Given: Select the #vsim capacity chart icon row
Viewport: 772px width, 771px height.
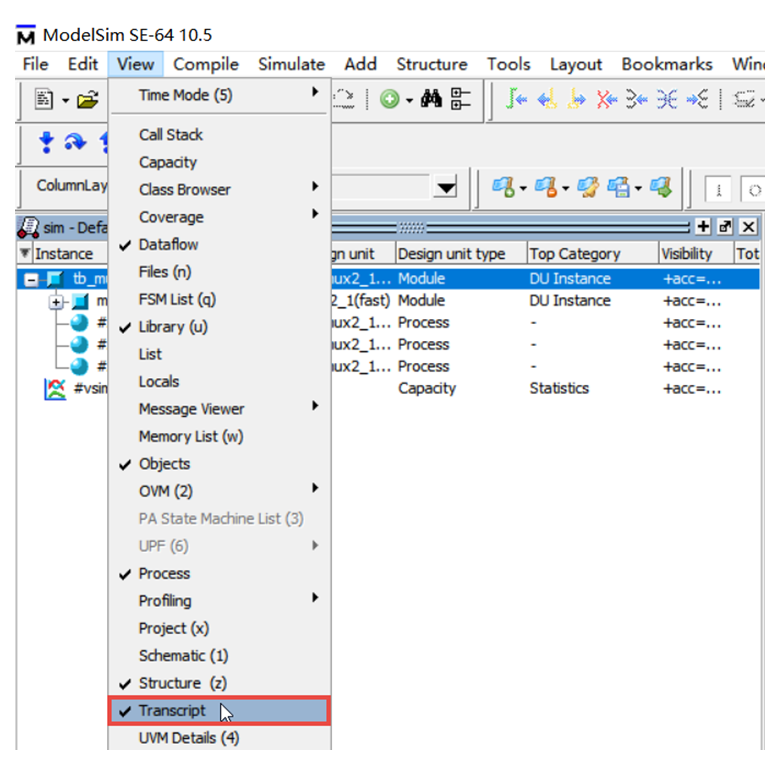Looking at the screenshot, I should tap(55, 389).
